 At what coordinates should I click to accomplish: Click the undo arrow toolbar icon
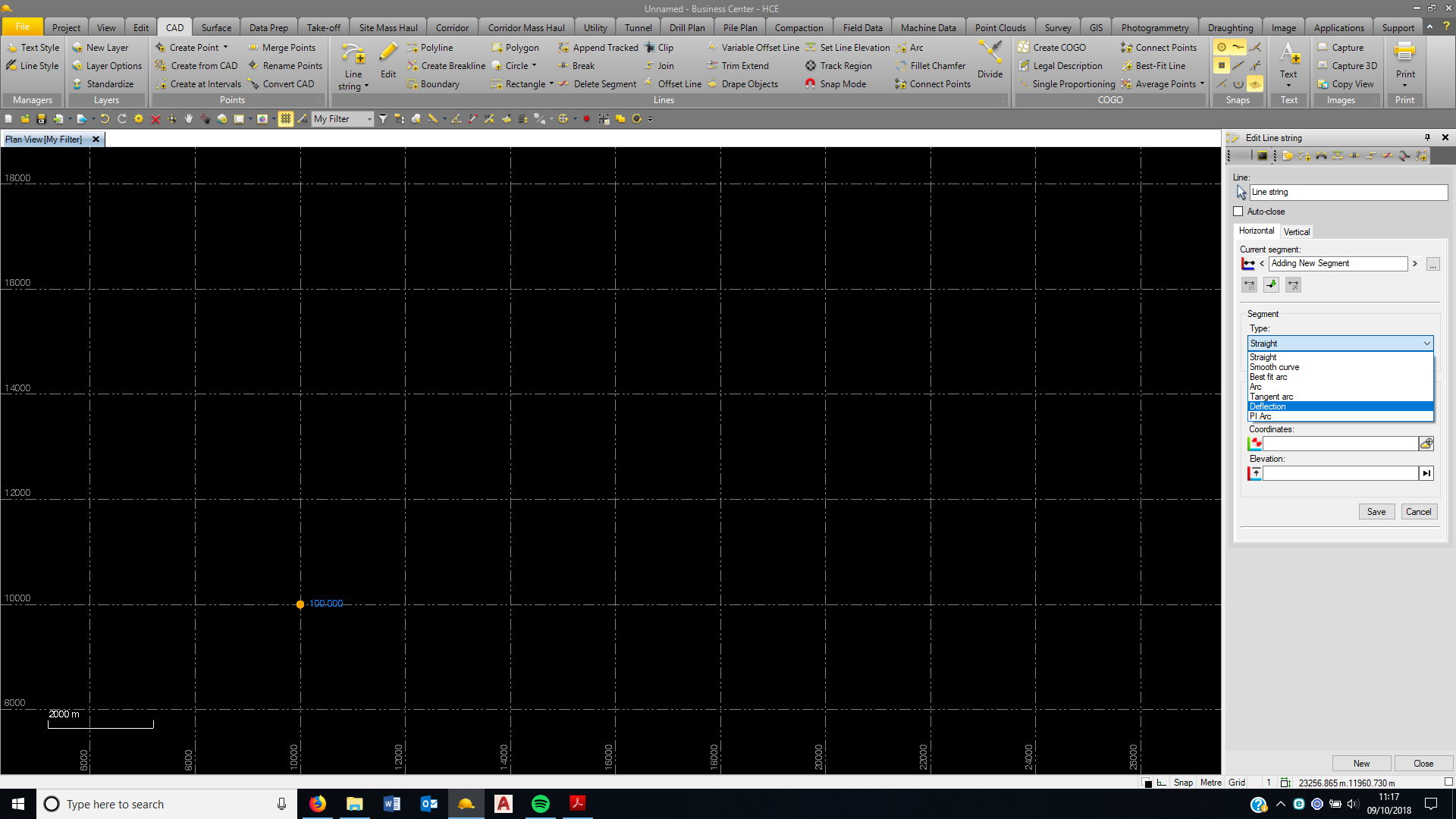pyautogui.click(x=105, y=119)
